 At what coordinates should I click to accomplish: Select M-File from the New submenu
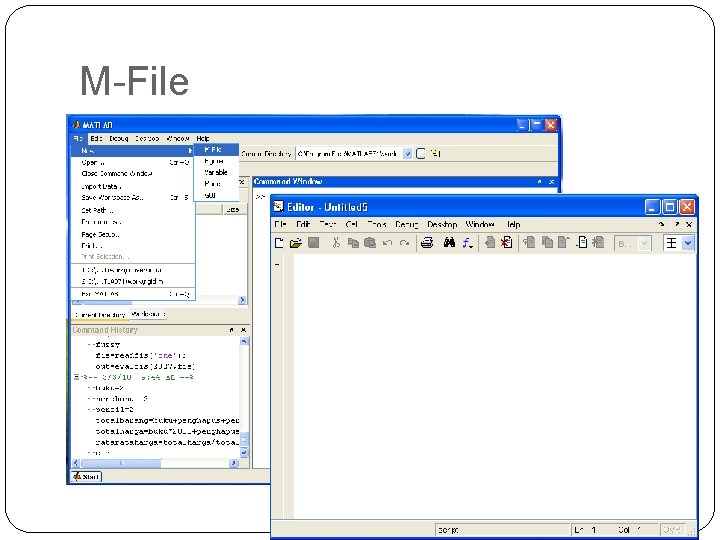point(216,149)
